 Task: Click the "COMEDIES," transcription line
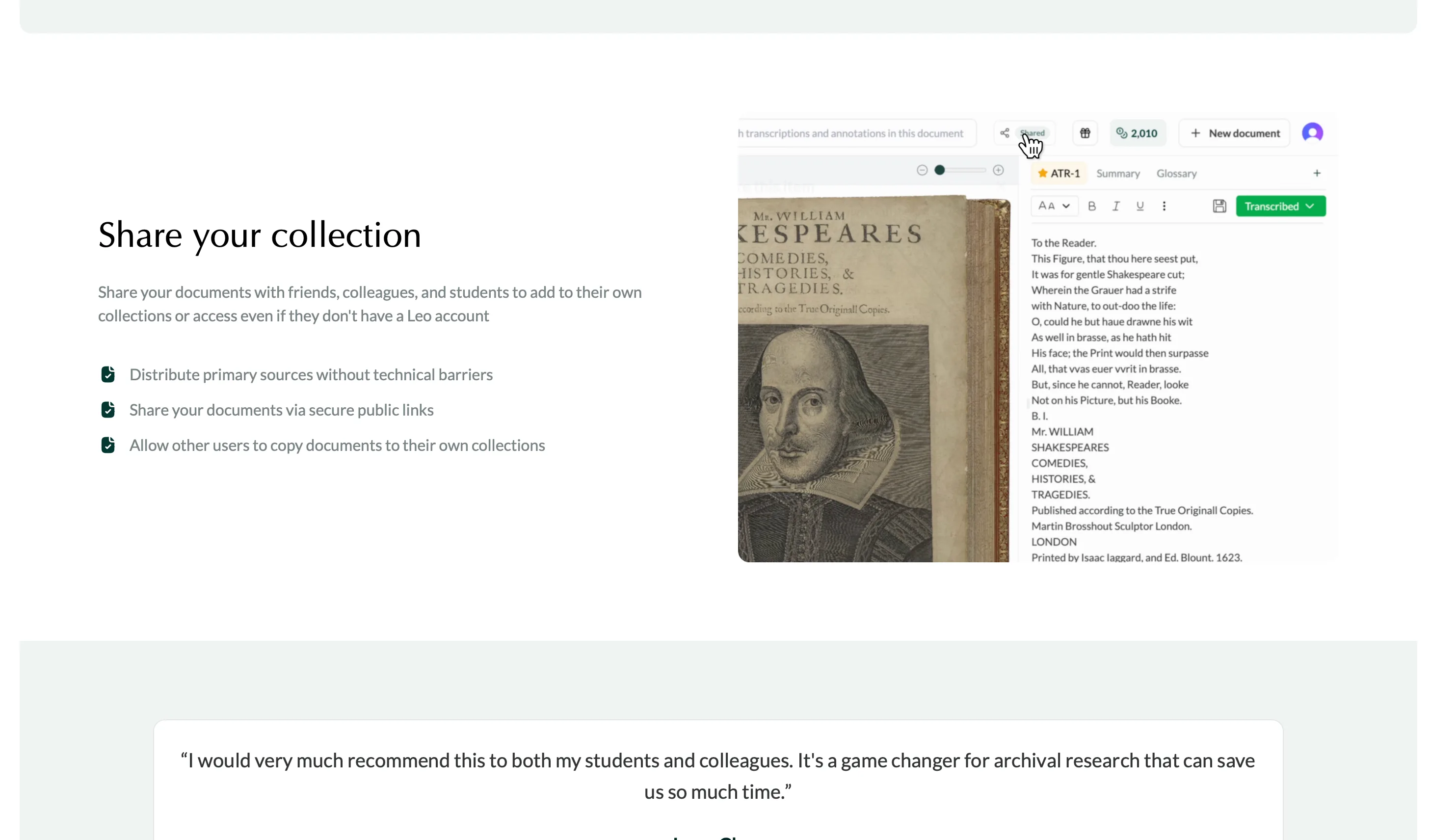click(x=1059, y=463)
